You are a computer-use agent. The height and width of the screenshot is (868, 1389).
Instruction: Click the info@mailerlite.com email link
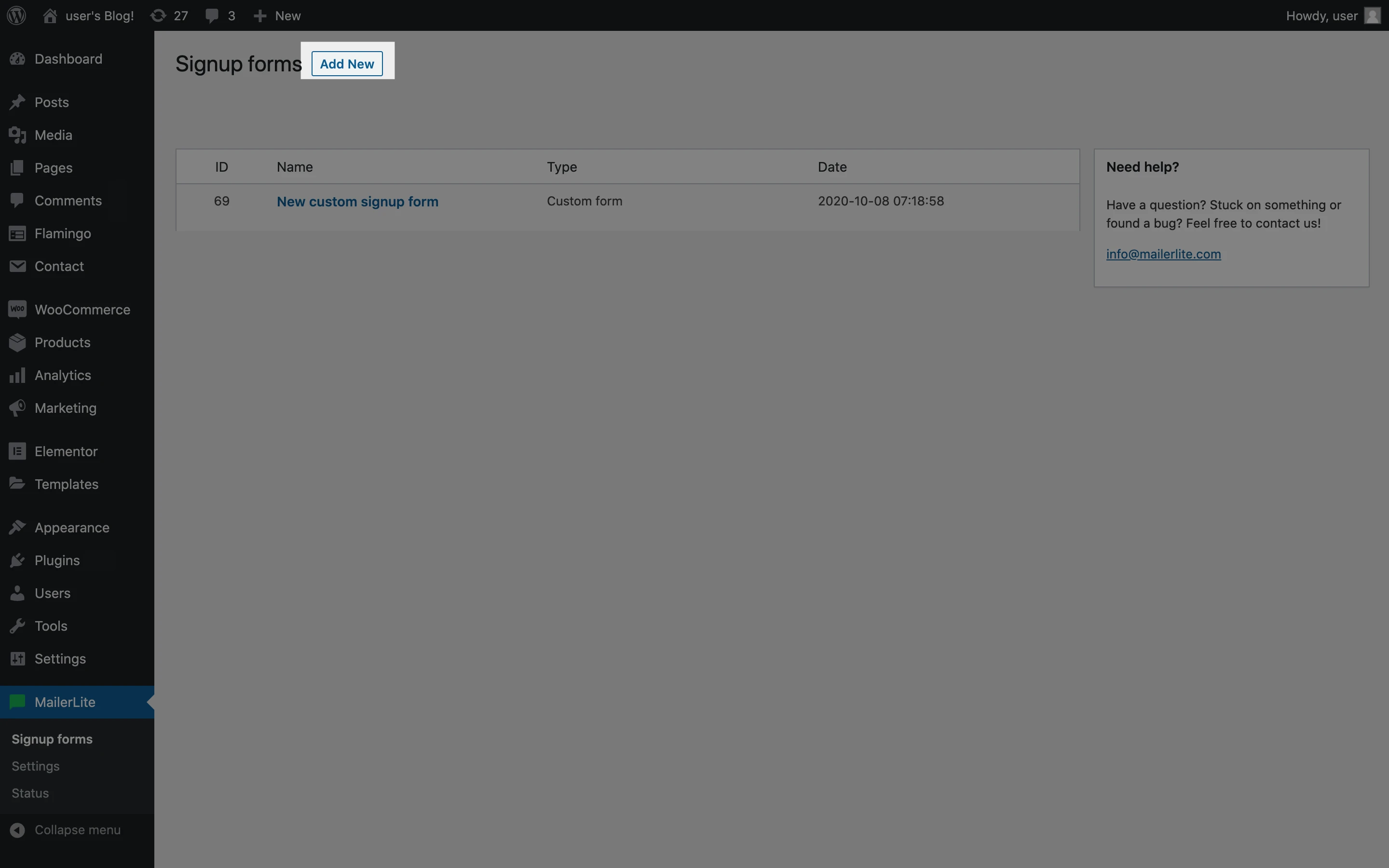pyautogui.click(x=1163, y=254)
